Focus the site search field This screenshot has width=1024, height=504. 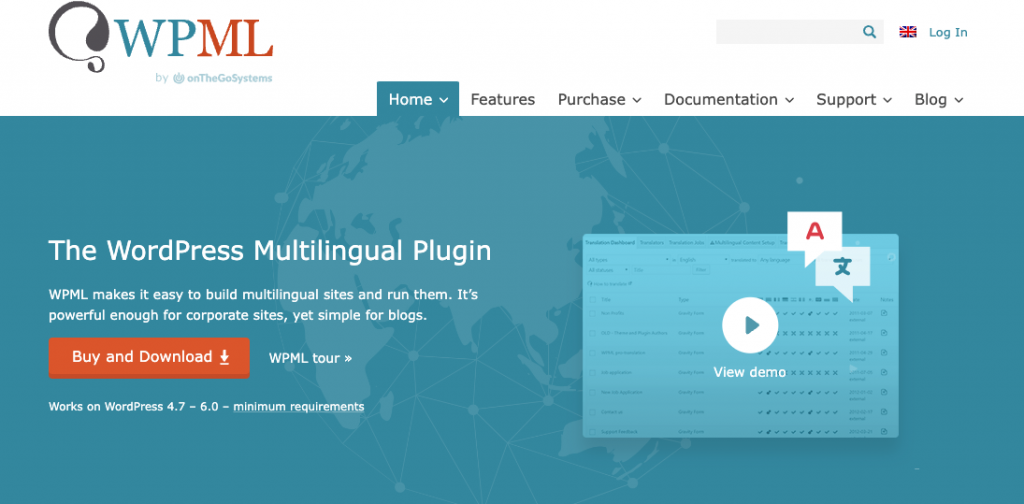pos(799,32)
